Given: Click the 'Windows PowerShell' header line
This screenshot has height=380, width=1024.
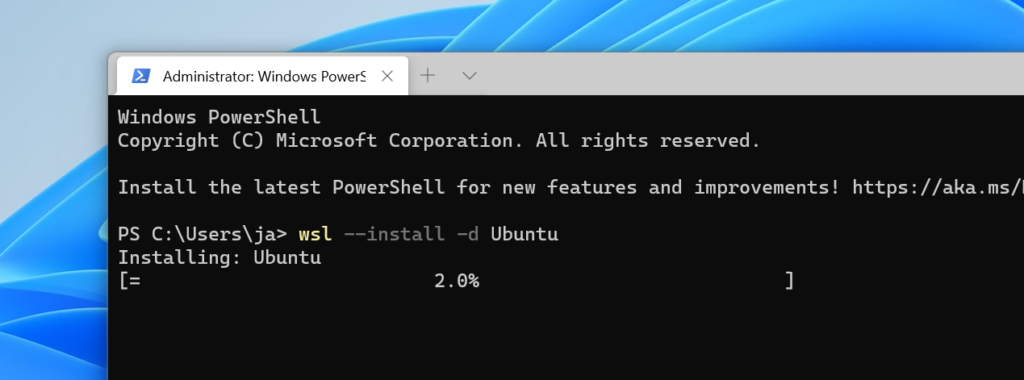Looking at the screenshot, I should [x=219, y=117].
